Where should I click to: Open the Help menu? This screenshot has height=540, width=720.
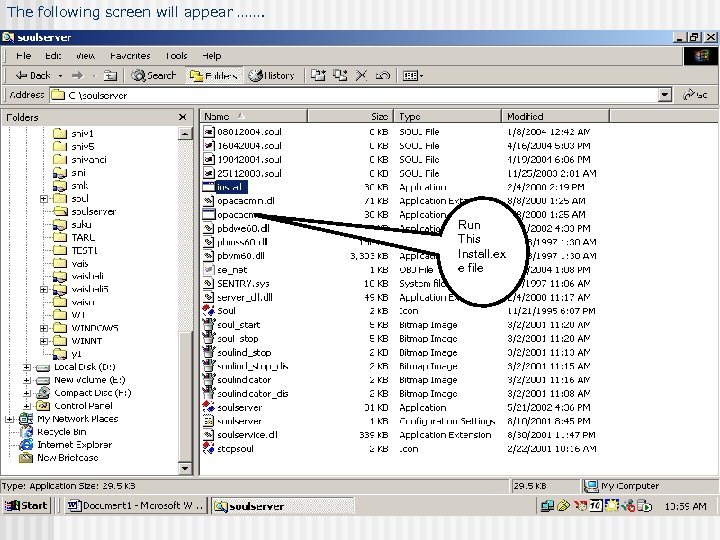(212, 56)
